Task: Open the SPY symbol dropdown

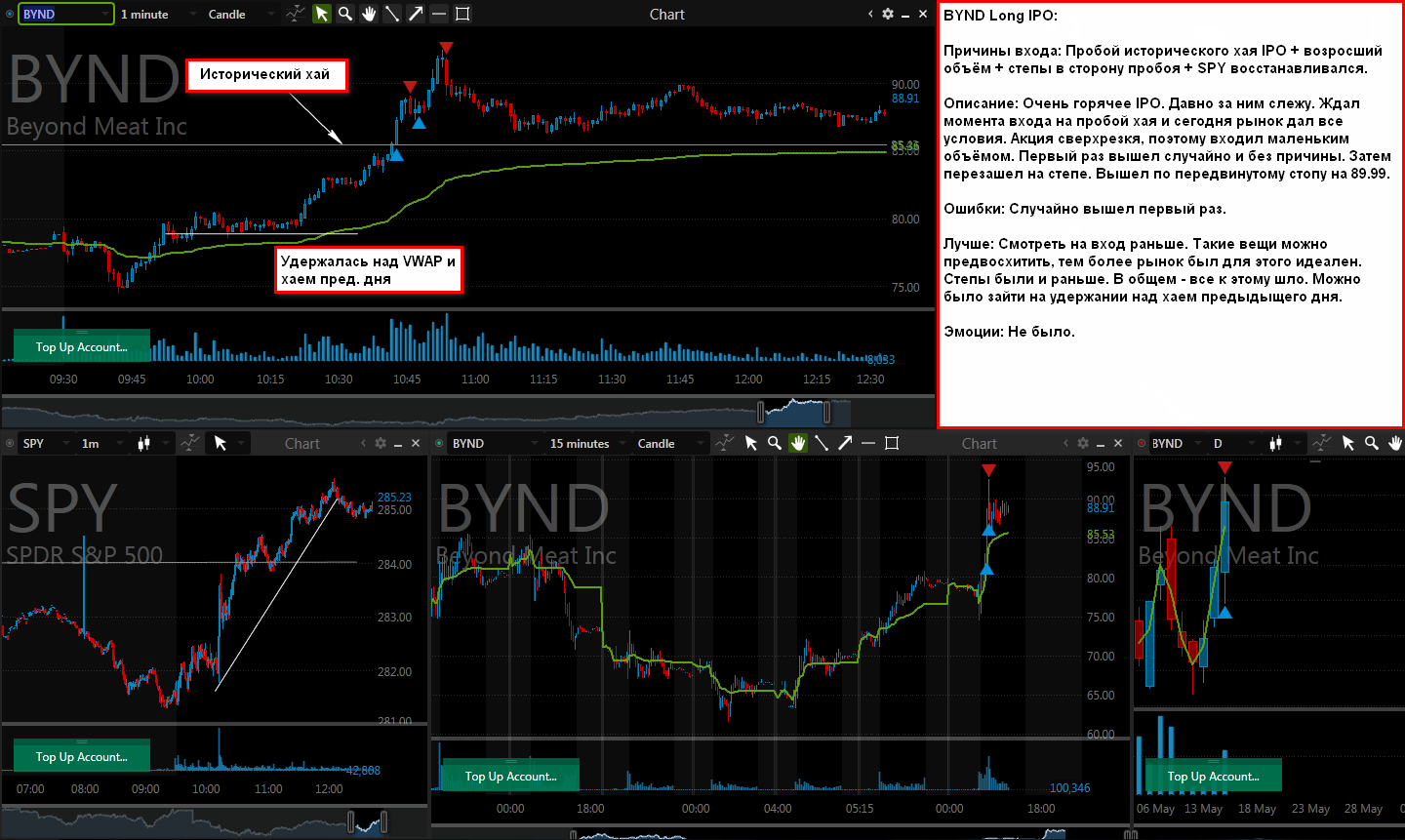Action: (47, 443)
